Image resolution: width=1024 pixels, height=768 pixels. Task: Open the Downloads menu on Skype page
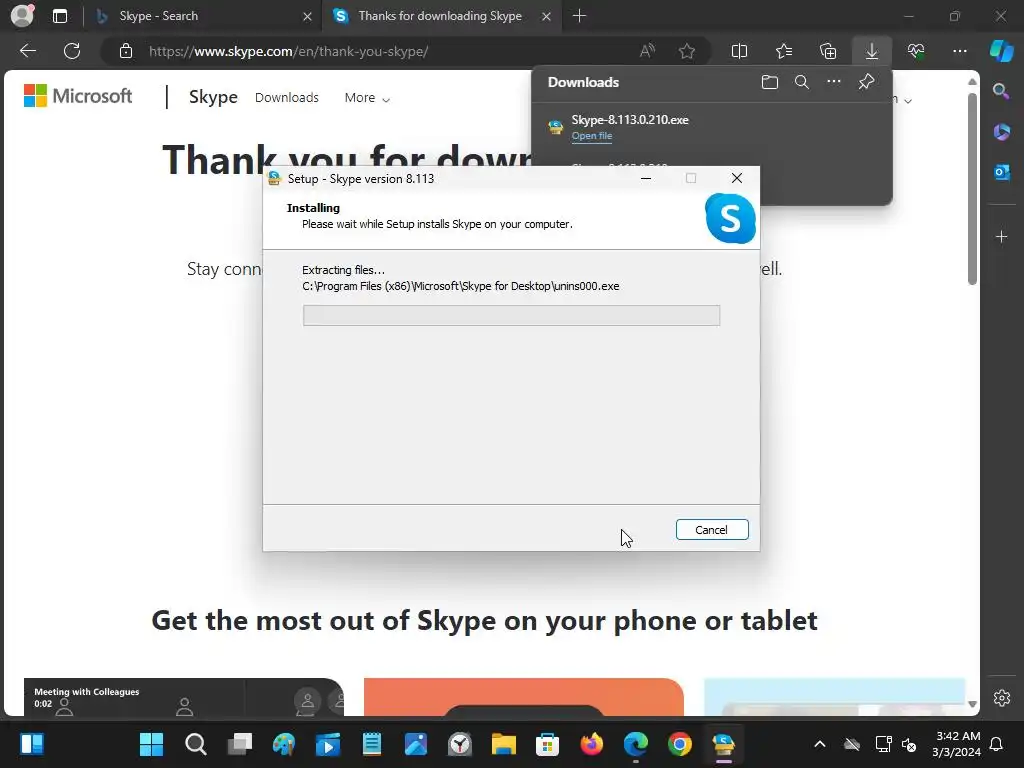pyautogui.click(x=287, y=97)
